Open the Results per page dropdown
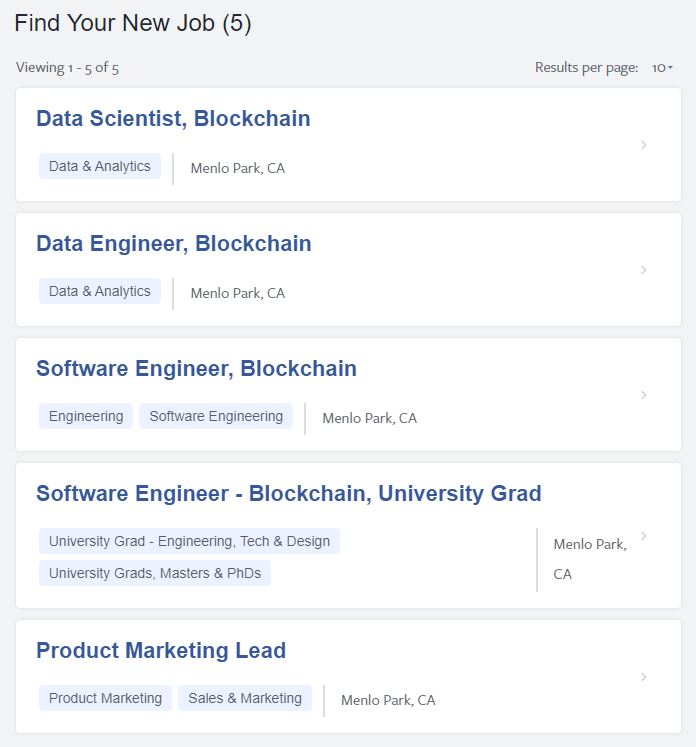This screenshot has width=696, height=747. click(662, 68)
